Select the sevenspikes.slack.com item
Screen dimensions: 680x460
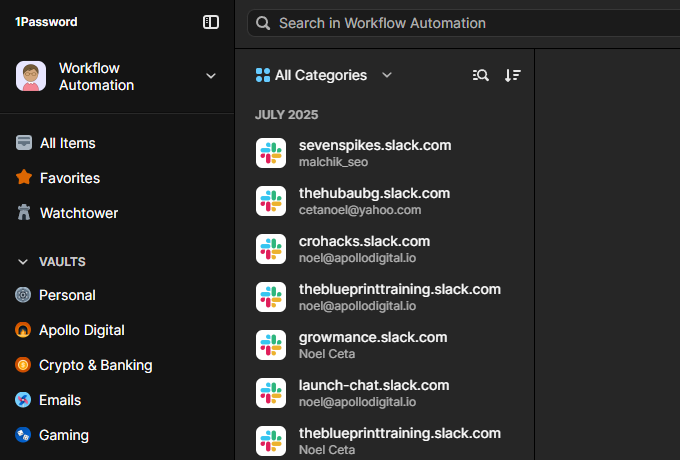(384, 153)
